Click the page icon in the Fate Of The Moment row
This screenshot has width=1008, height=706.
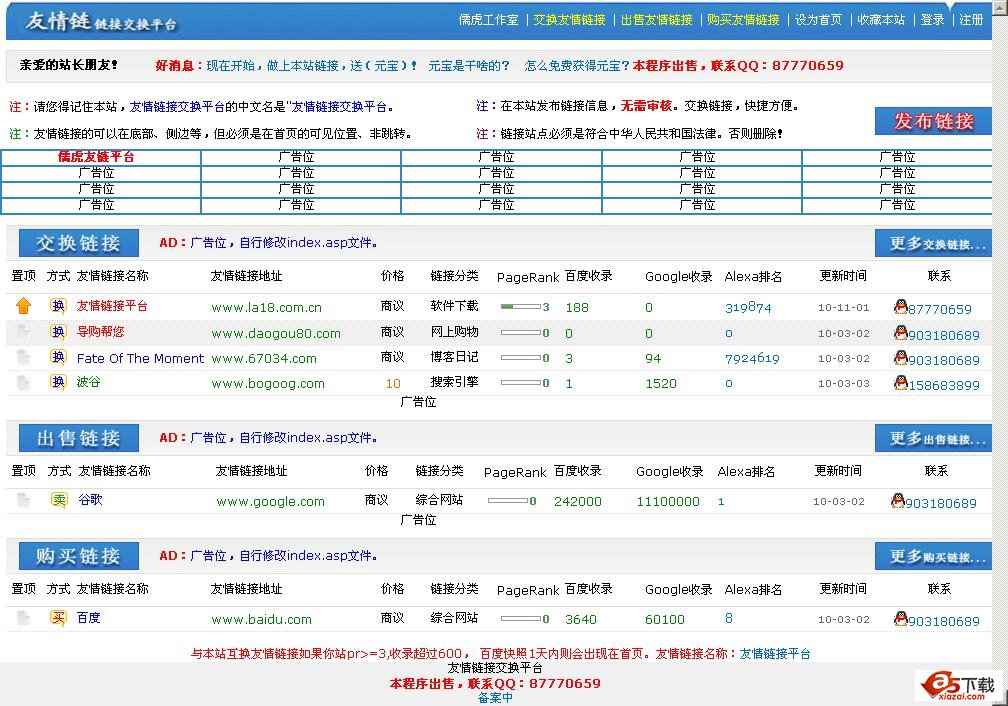coord(24,357)
